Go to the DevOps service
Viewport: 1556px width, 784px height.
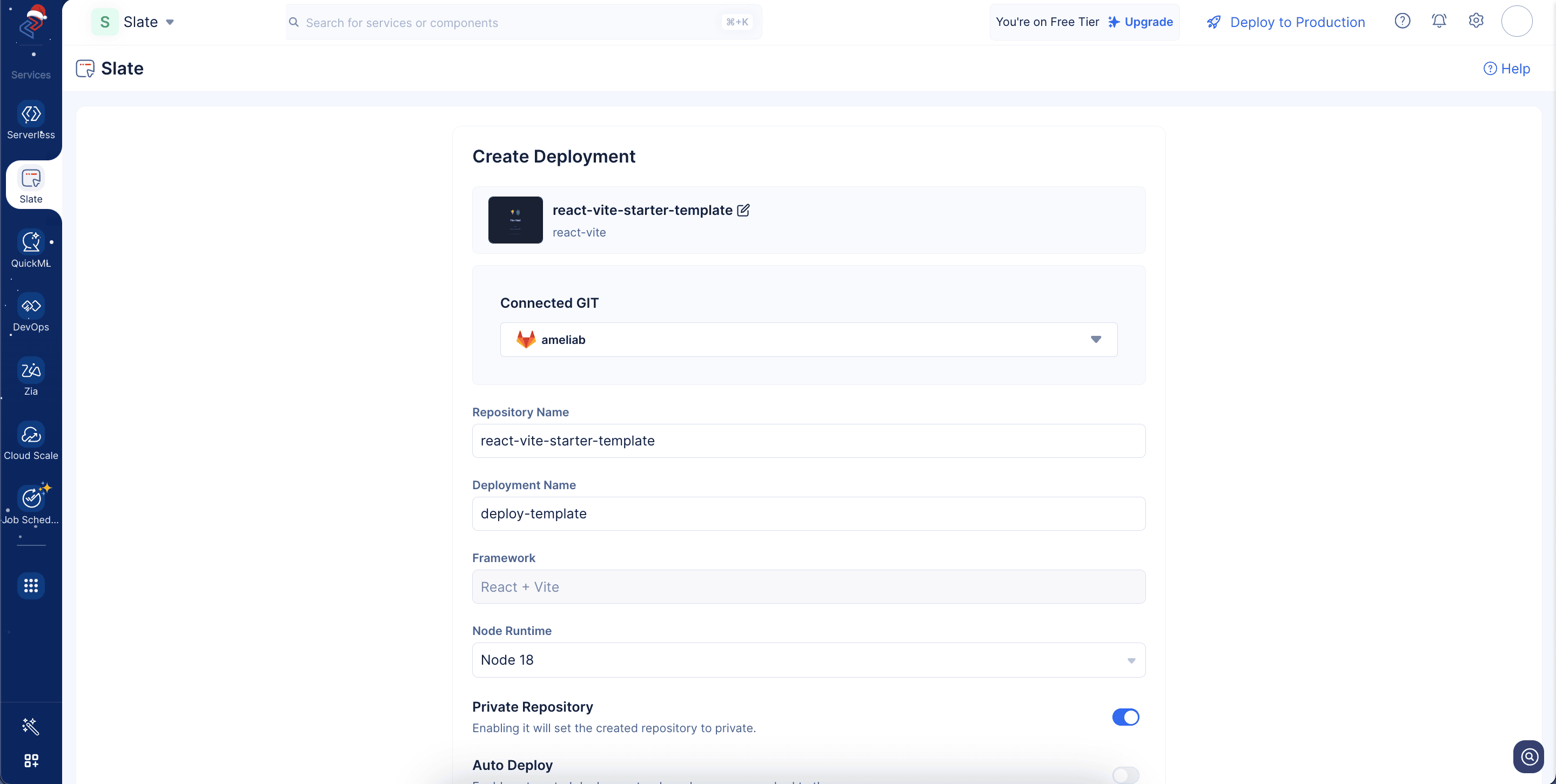(x=31, y=313)
